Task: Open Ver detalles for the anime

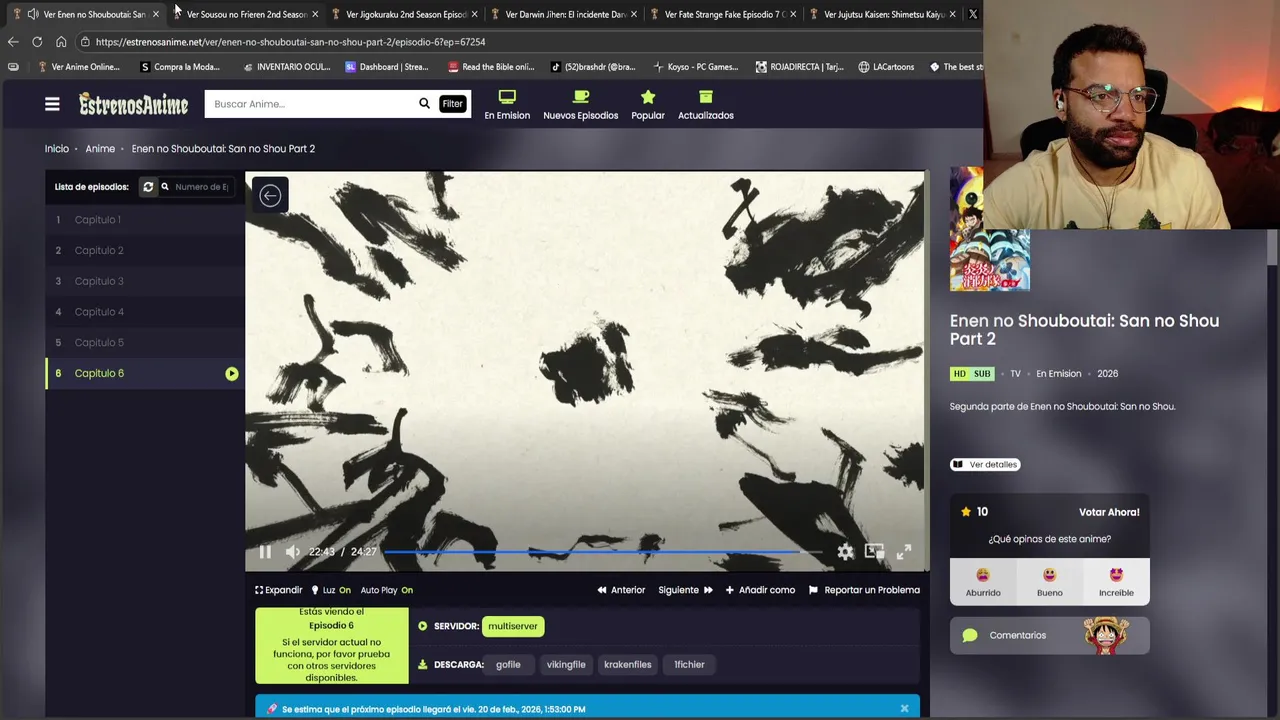Action: click(985, 465)
